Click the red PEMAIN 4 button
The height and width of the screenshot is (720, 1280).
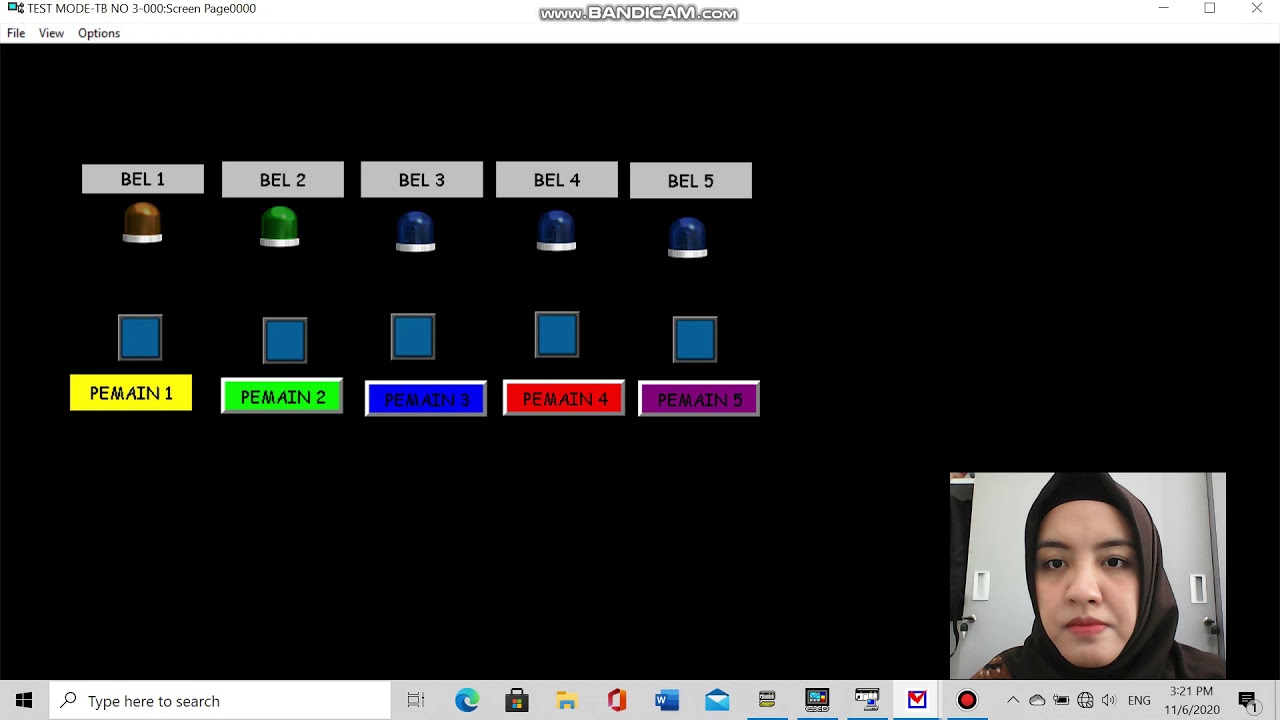coord(564,398)
